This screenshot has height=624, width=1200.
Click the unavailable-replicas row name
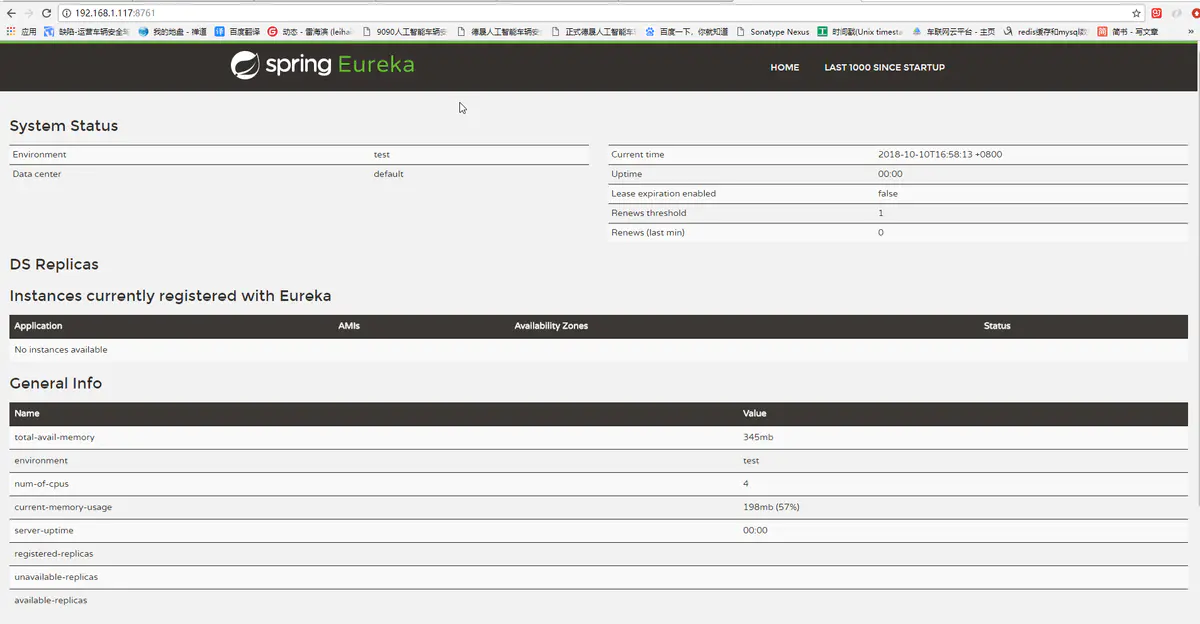coord(56,577)
